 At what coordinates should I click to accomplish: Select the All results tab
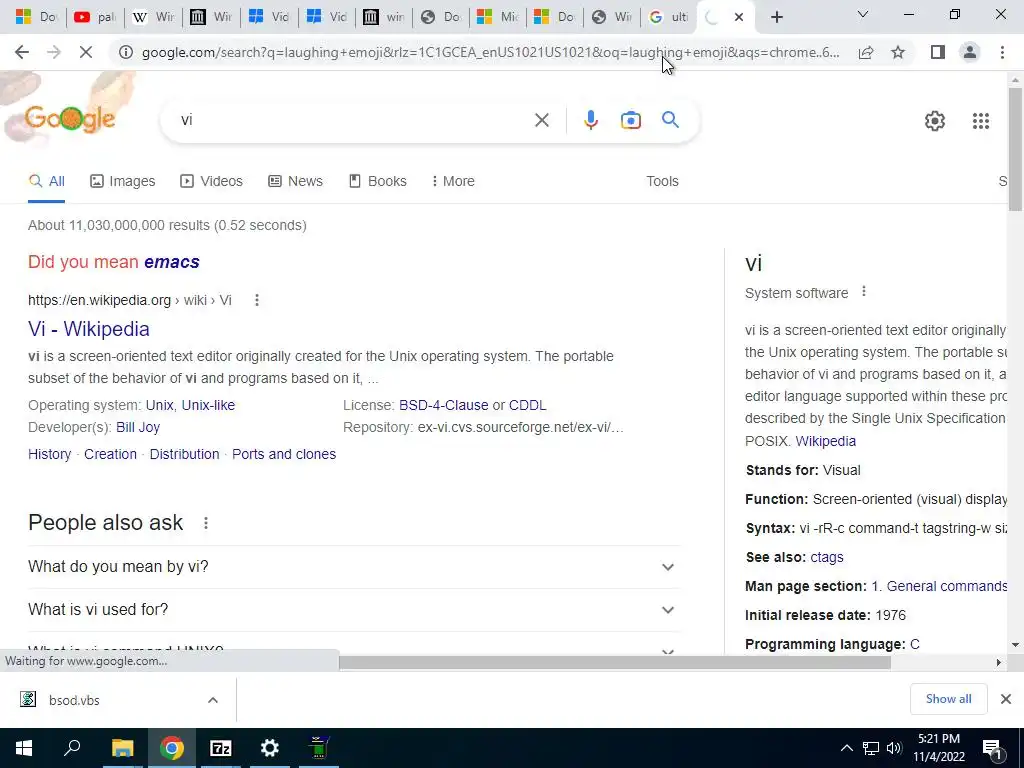pyautogui.click(x=46, y=182)
